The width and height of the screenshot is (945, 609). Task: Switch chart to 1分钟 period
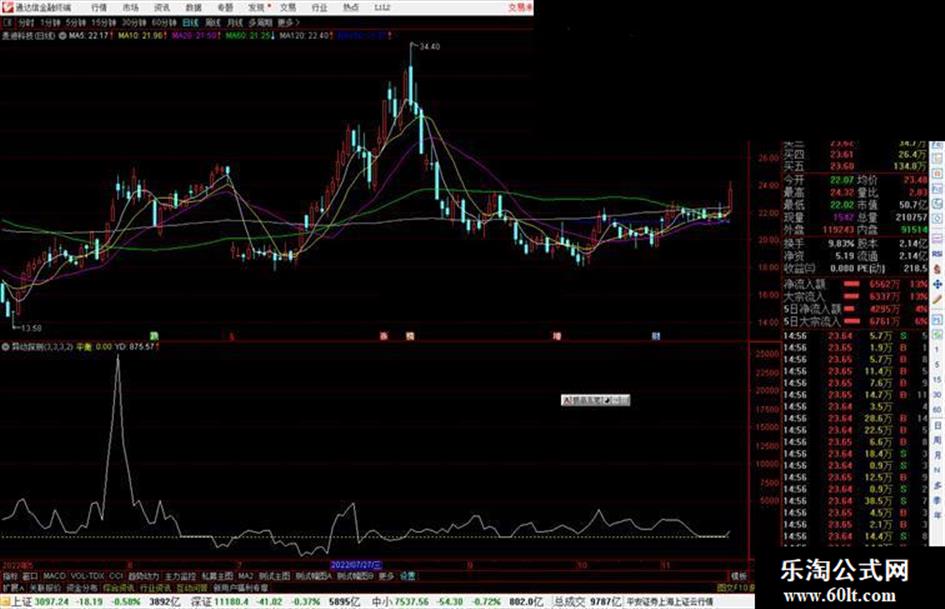[x=50, y=22]
